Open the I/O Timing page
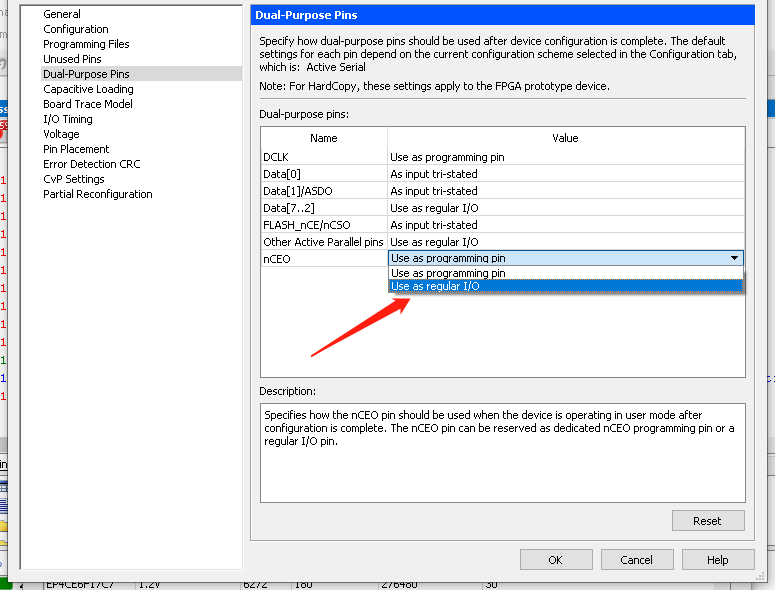Viewport: 775px width, 590px height. (68, 119)
